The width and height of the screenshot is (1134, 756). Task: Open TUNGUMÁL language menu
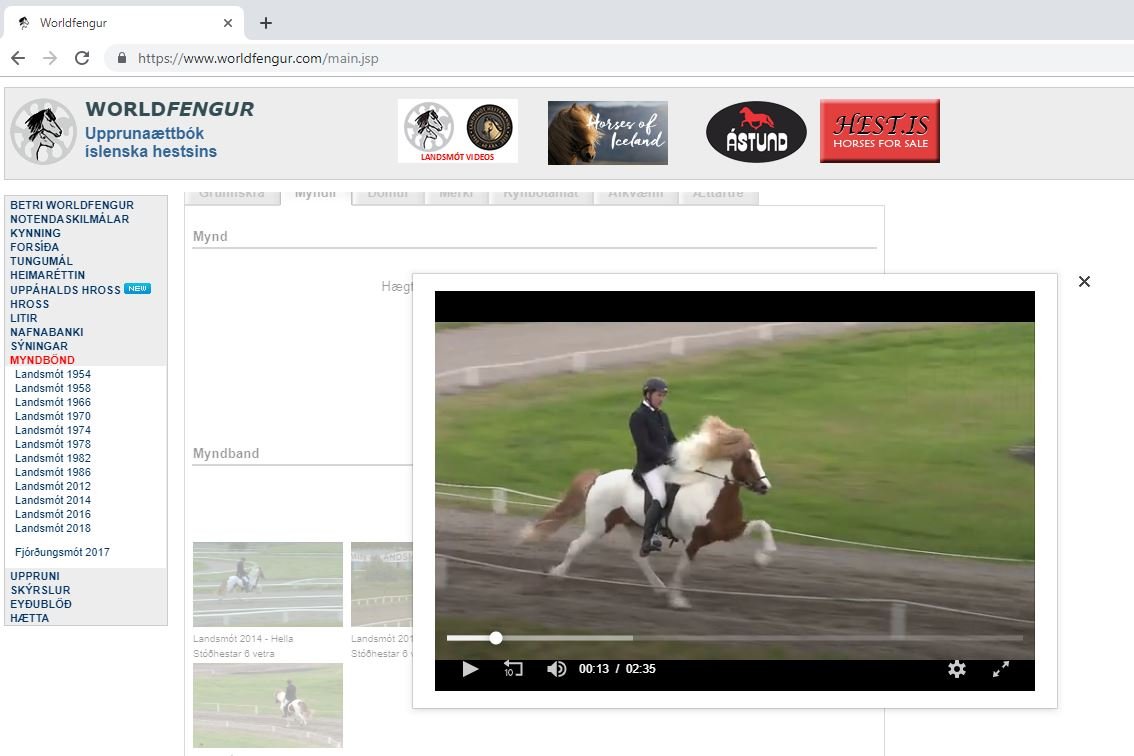pos(41,261)
